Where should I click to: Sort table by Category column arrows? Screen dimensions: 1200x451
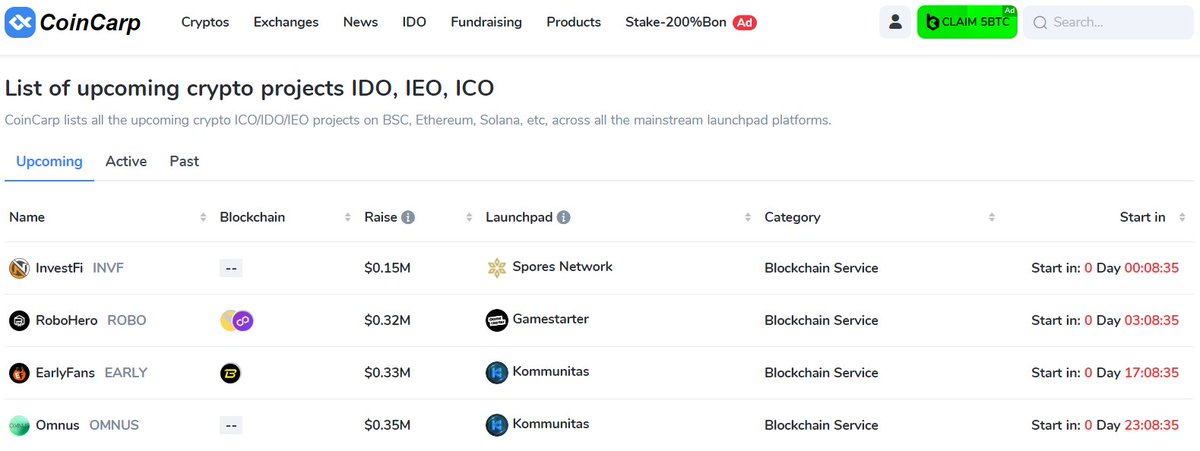992,217
